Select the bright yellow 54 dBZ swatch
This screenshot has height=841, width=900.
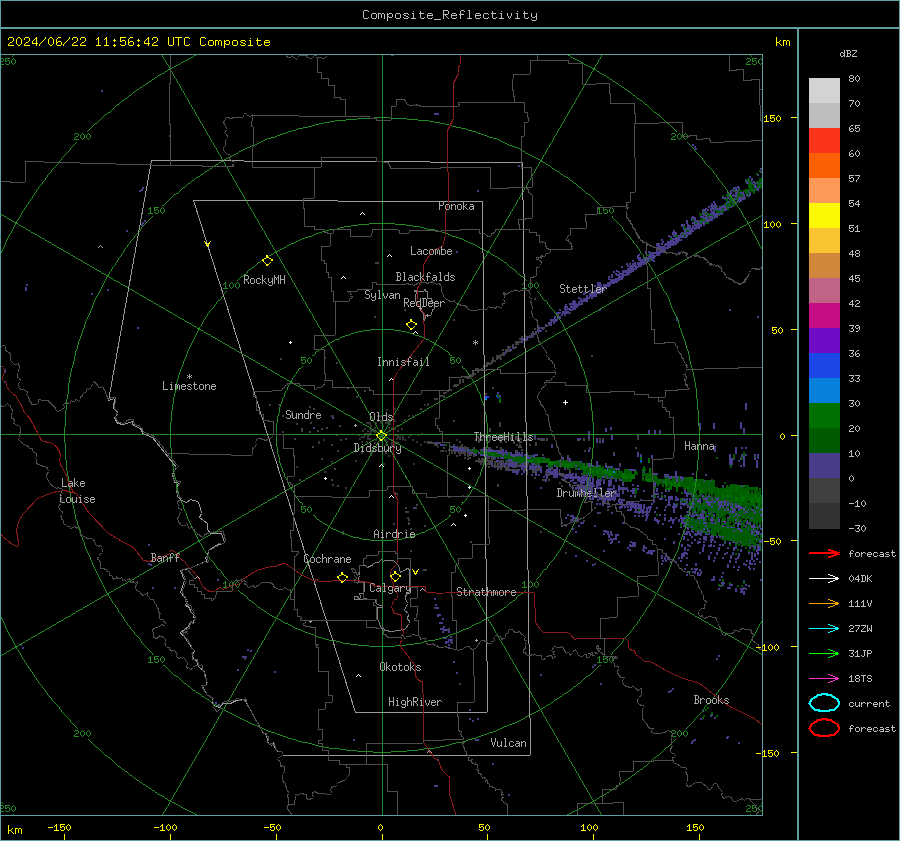(x=824, y=215)
